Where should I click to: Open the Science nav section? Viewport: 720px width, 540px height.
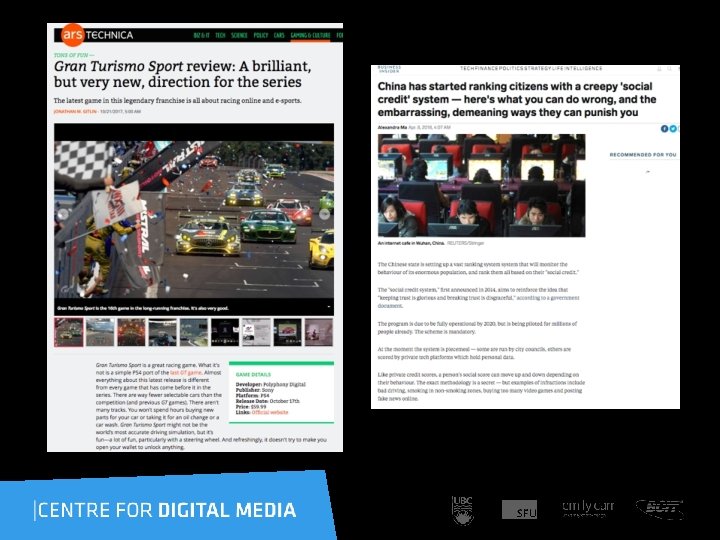[x=239, y=35]
